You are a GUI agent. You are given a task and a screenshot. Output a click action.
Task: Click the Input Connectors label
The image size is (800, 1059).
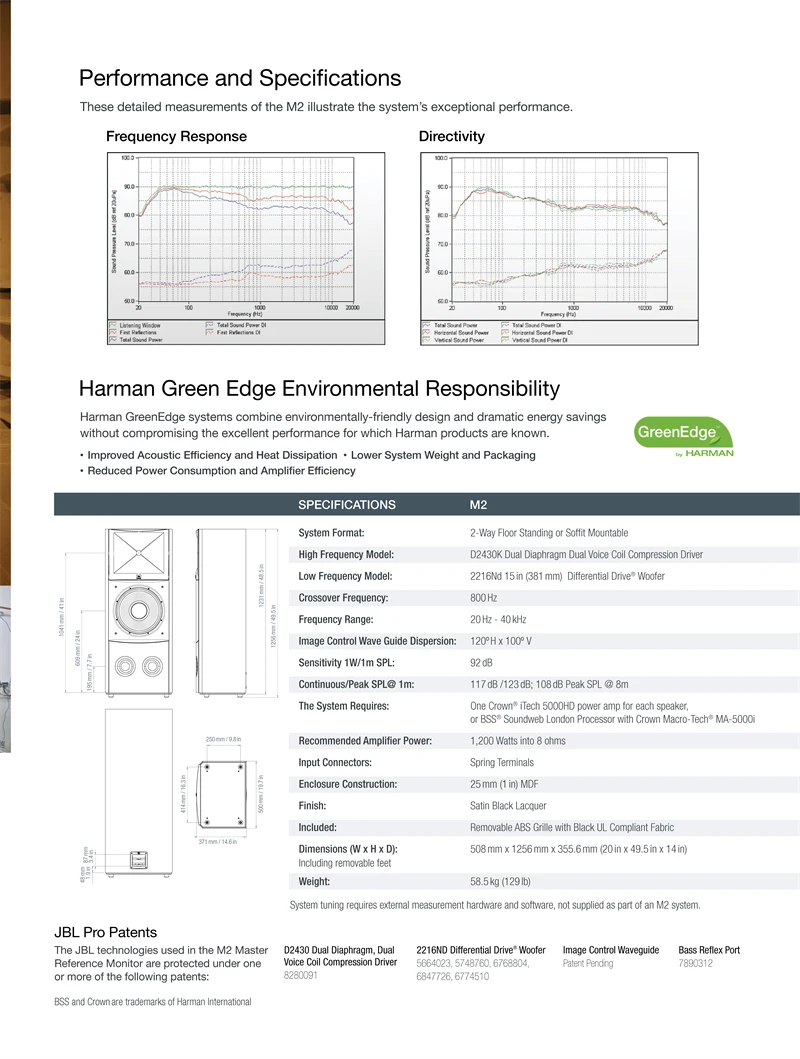pos(335,763)
